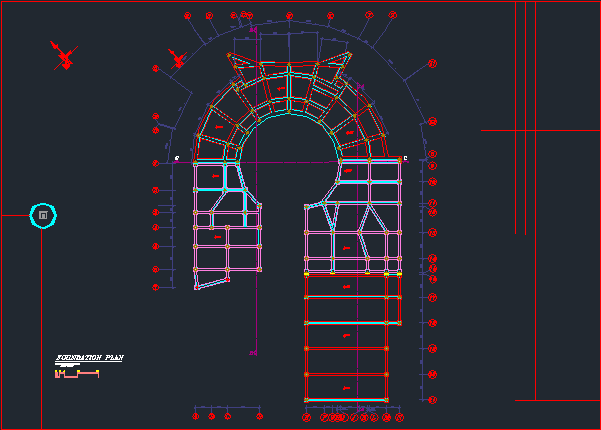Screen dimensions: 601x430
Task: Click the white marker at the arch's right end
Action: point(405,158)
